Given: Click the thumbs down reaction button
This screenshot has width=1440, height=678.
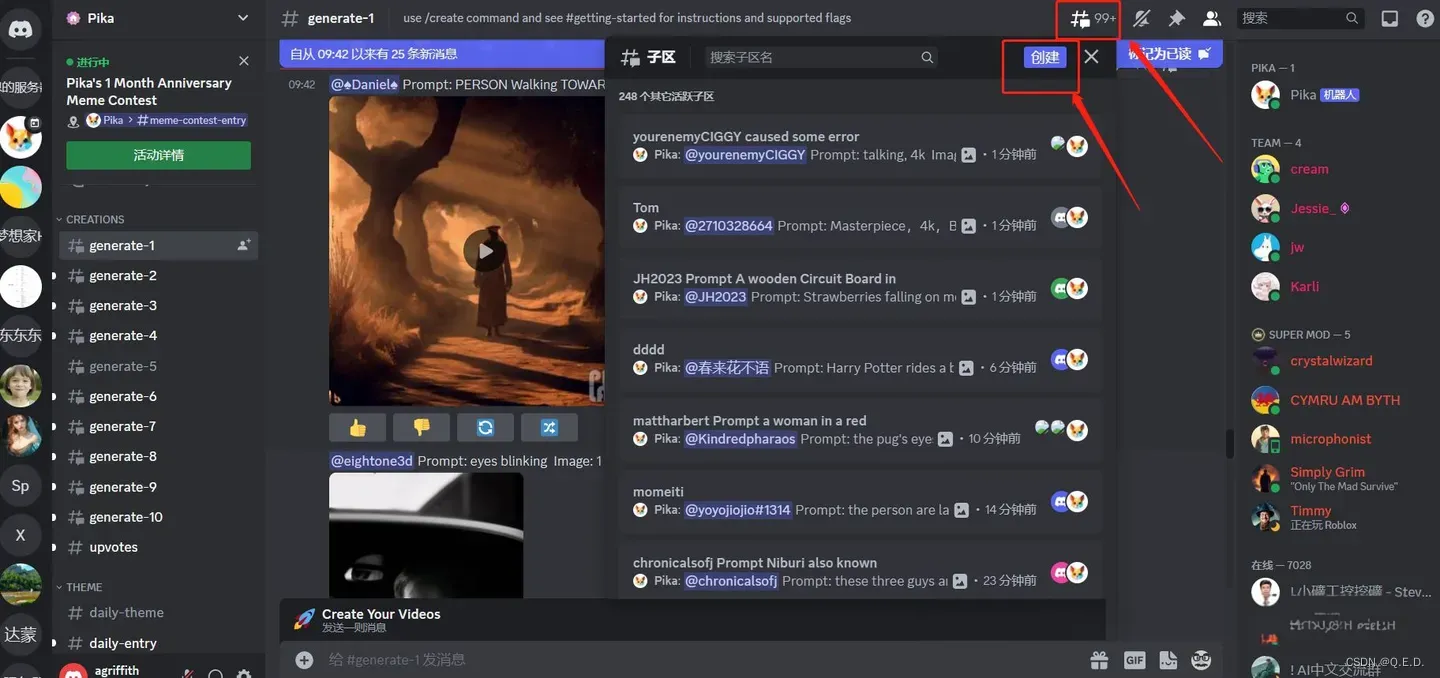Looking at the screenshot, I should coord(421,427).
